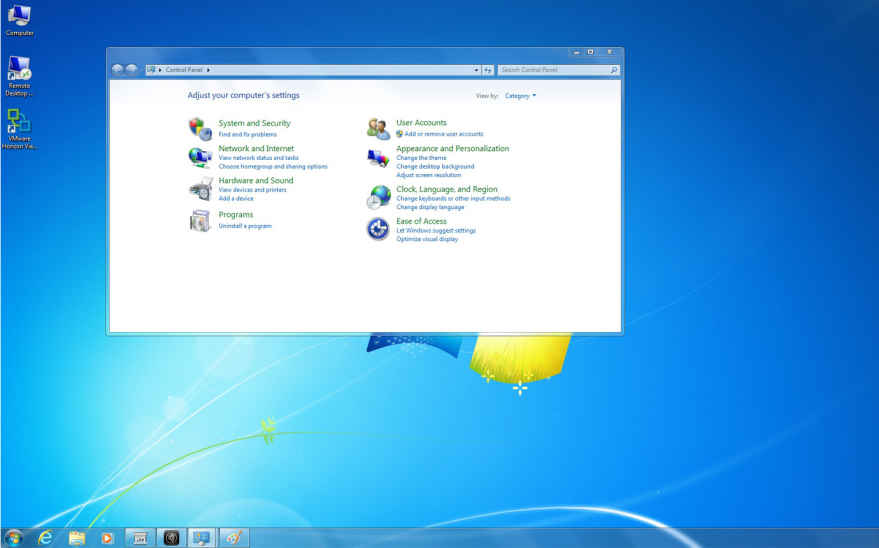The width and height of the screenshot is (879, 548).
Task: Open the Adjust screen resolution link
Action: (x=428, y=175)
